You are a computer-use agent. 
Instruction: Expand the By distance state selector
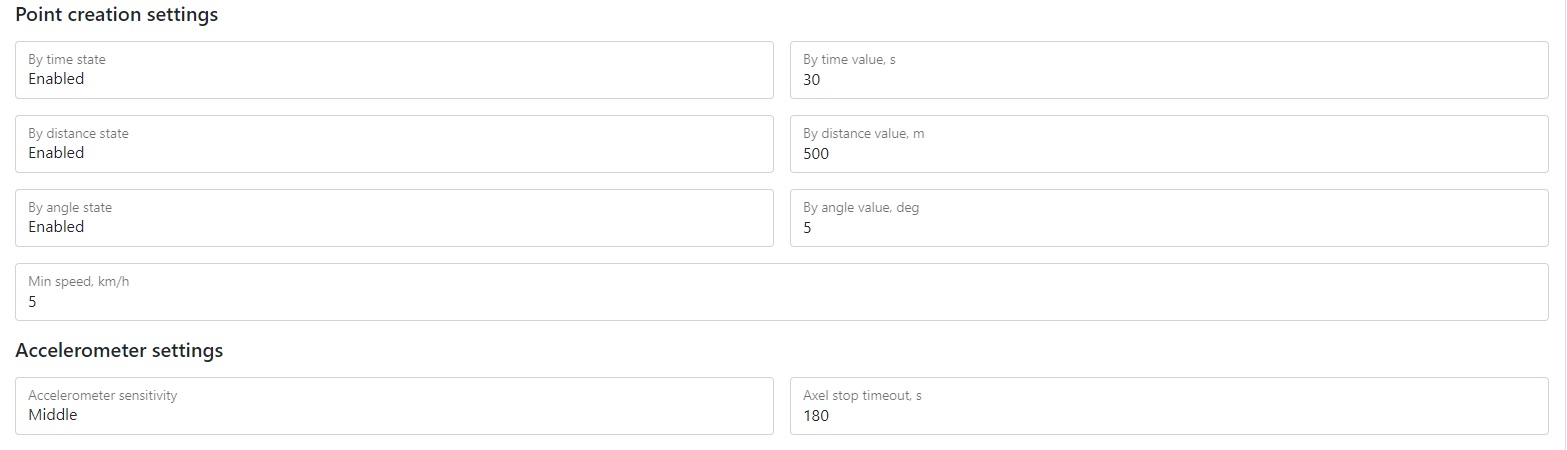(x=394, y=144)
